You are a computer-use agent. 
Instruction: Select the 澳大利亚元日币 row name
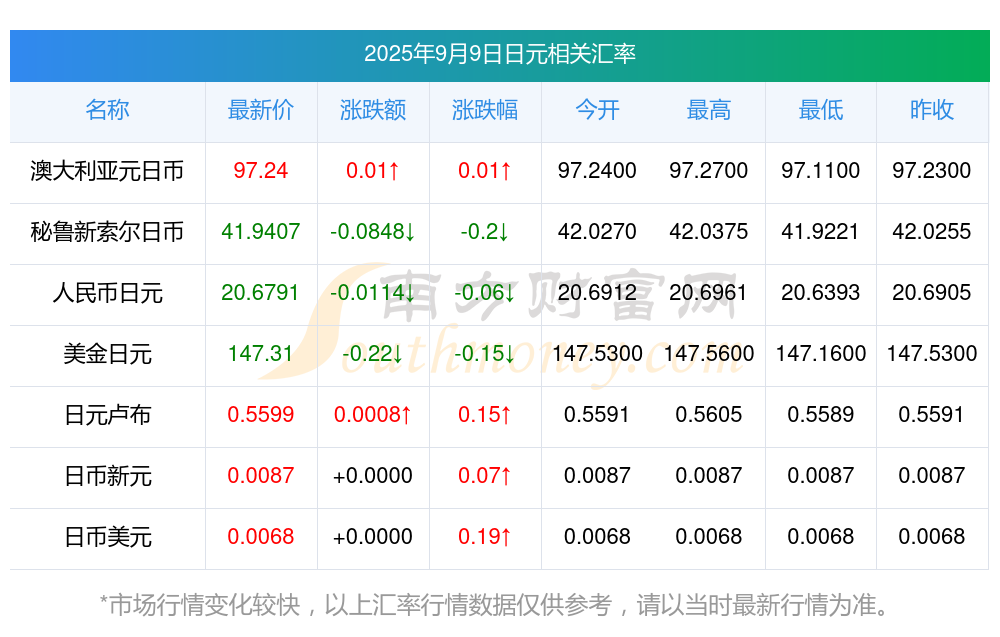(107, 171)
